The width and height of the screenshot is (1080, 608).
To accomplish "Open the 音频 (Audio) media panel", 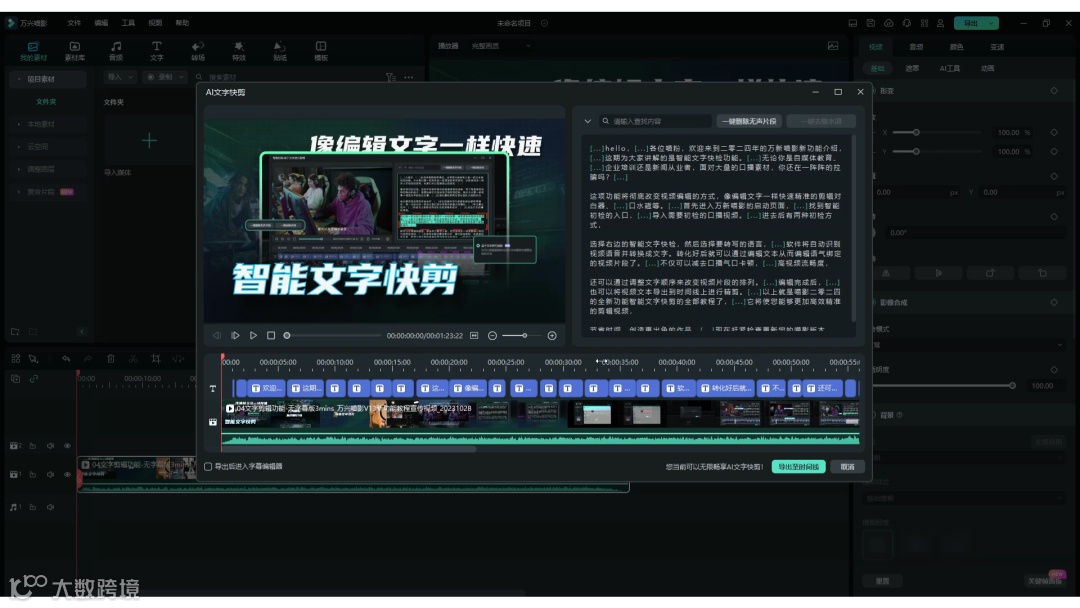I will 116,50.
